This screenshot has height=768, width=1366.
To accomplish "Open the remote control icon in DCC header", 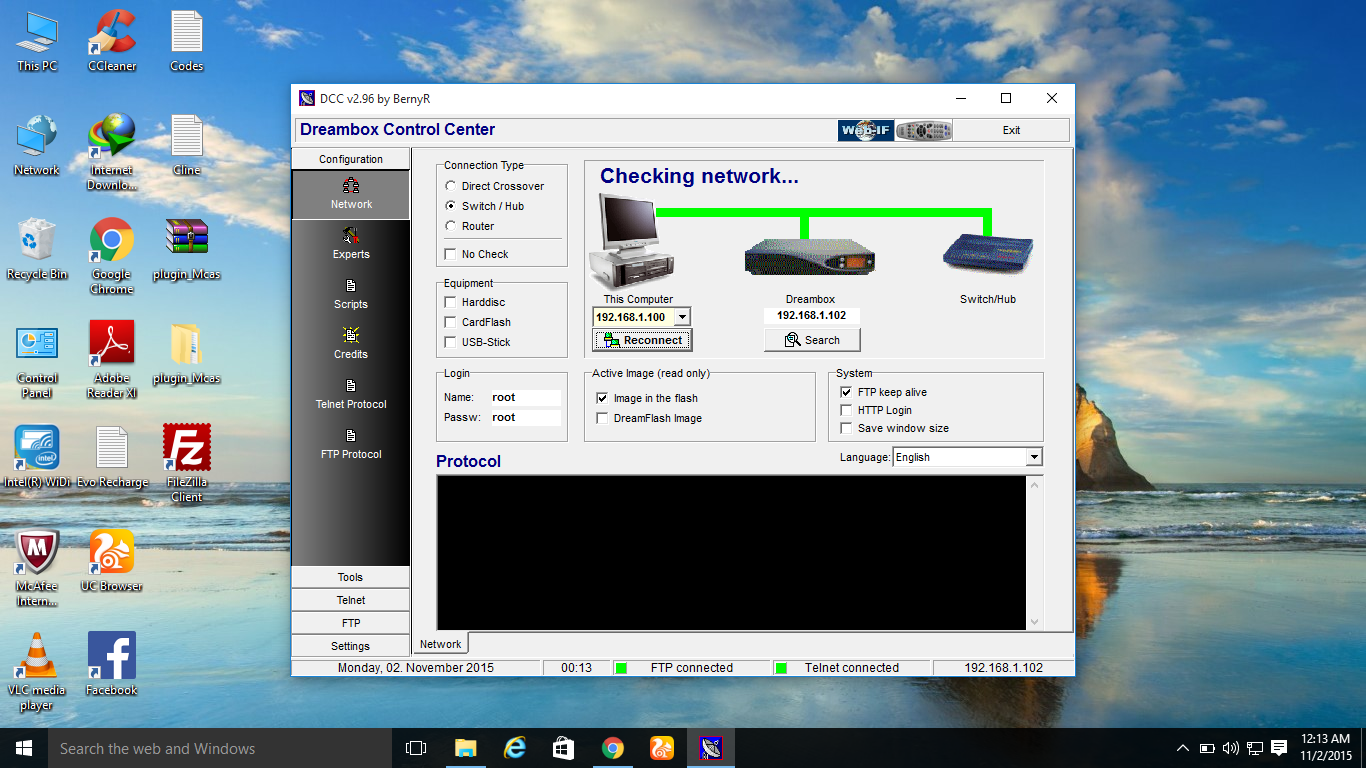I will 923,130.
